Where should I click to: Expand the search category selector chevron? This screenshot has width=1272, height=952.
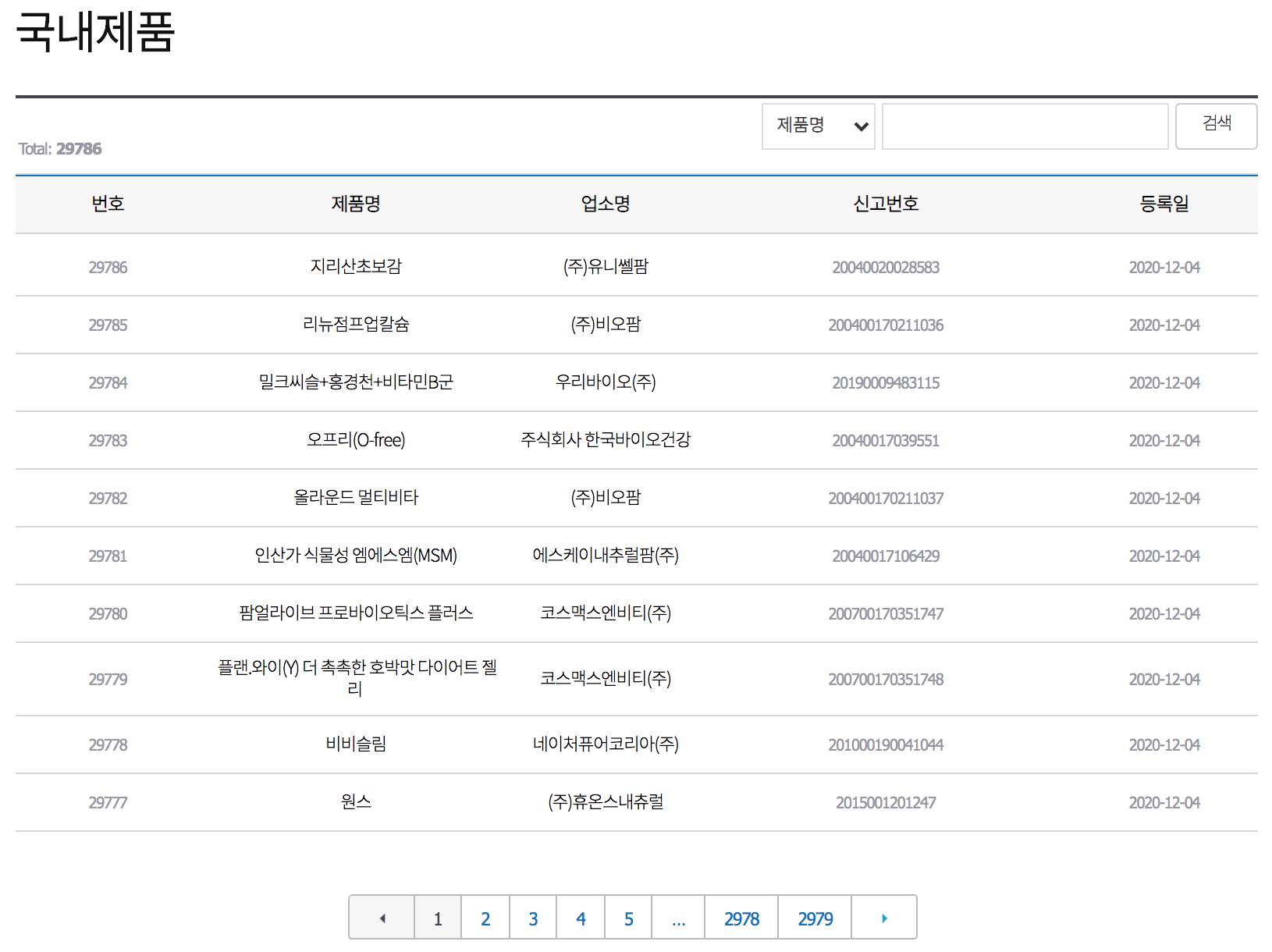click(861, 126)
